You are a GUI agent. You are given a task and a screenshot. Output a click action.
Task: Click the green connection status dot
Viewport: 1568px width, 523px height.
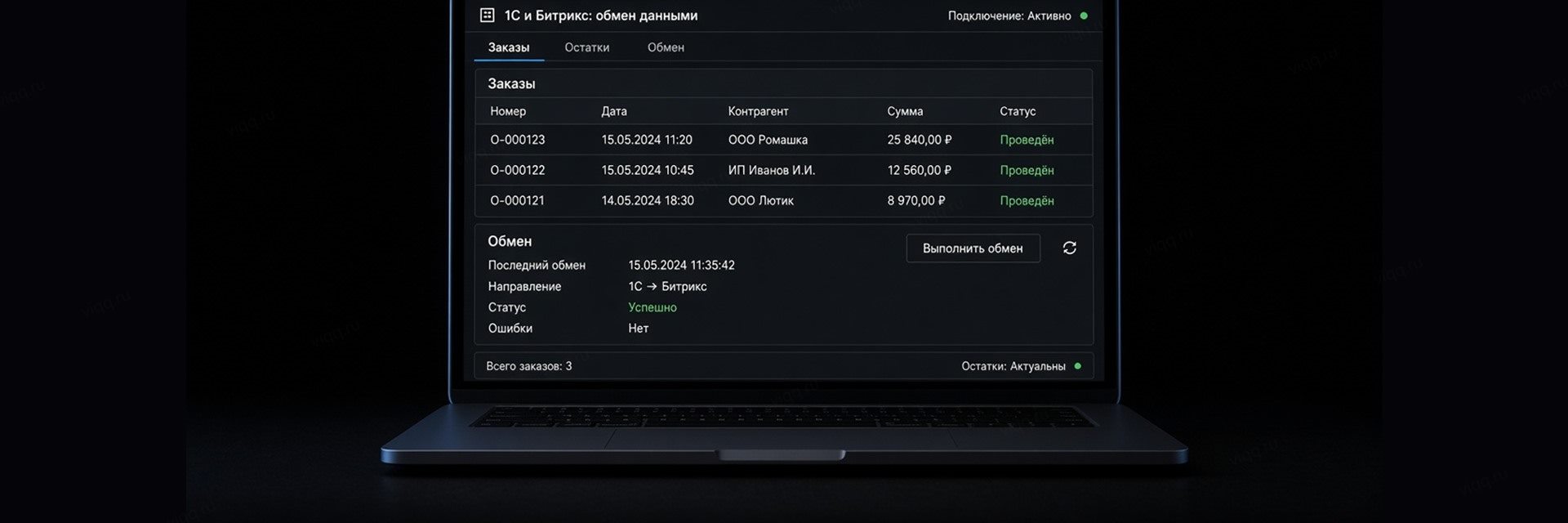tap(1084, 16)
